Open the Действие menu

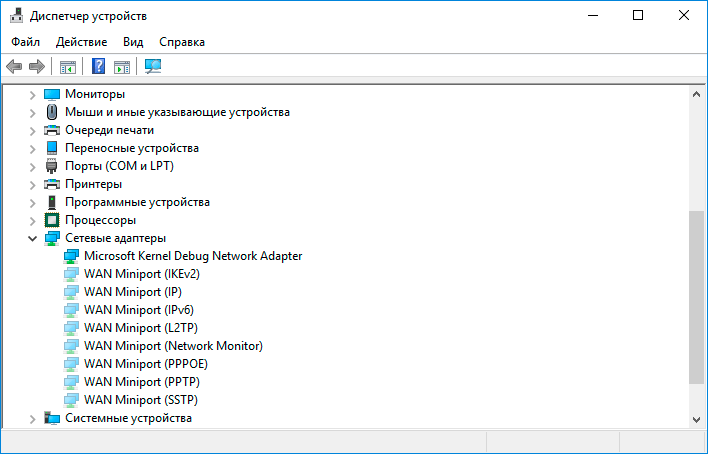(x=82, y=42)
